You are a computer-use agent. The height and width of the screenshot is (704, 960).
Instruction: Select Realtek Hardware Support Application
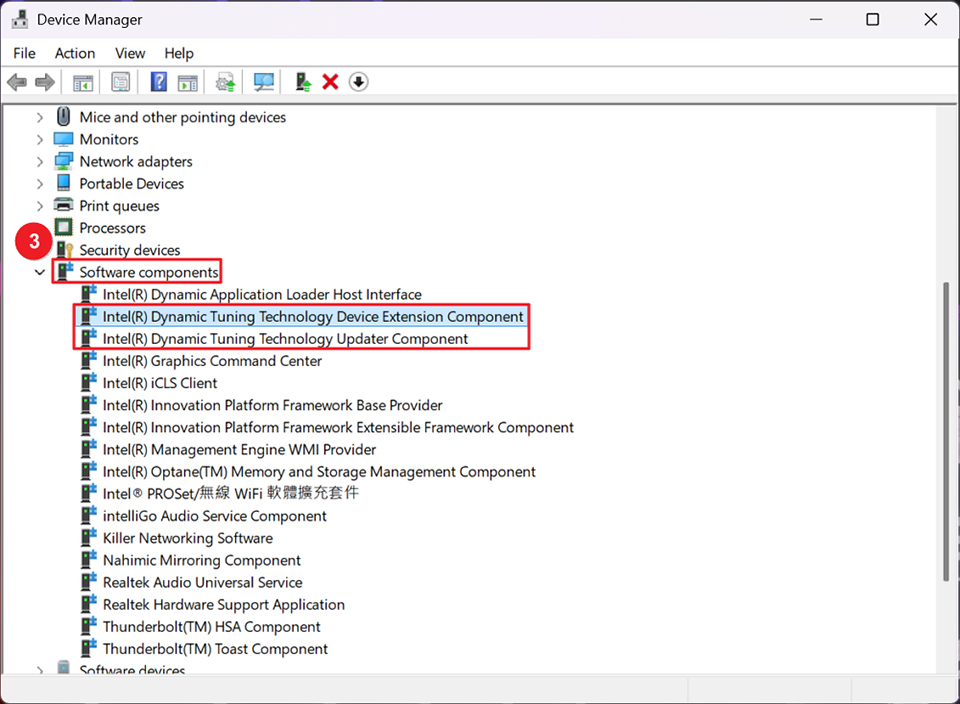pyautogui.click(x=223, y=604)
